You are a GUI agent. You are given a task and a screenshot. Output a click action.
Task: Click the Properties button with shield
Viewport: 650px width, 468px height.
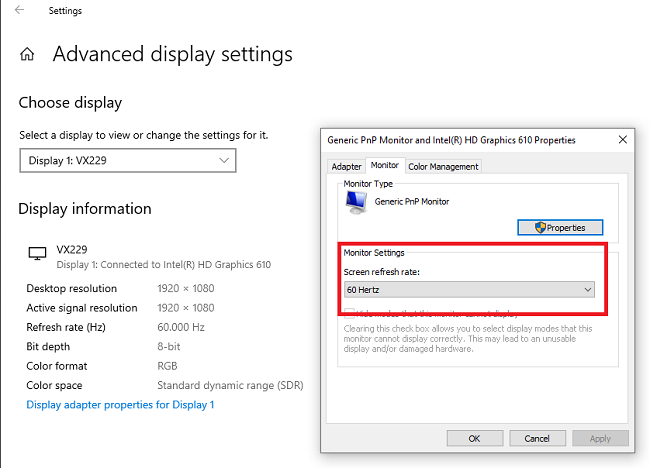[x=560, y=228]
